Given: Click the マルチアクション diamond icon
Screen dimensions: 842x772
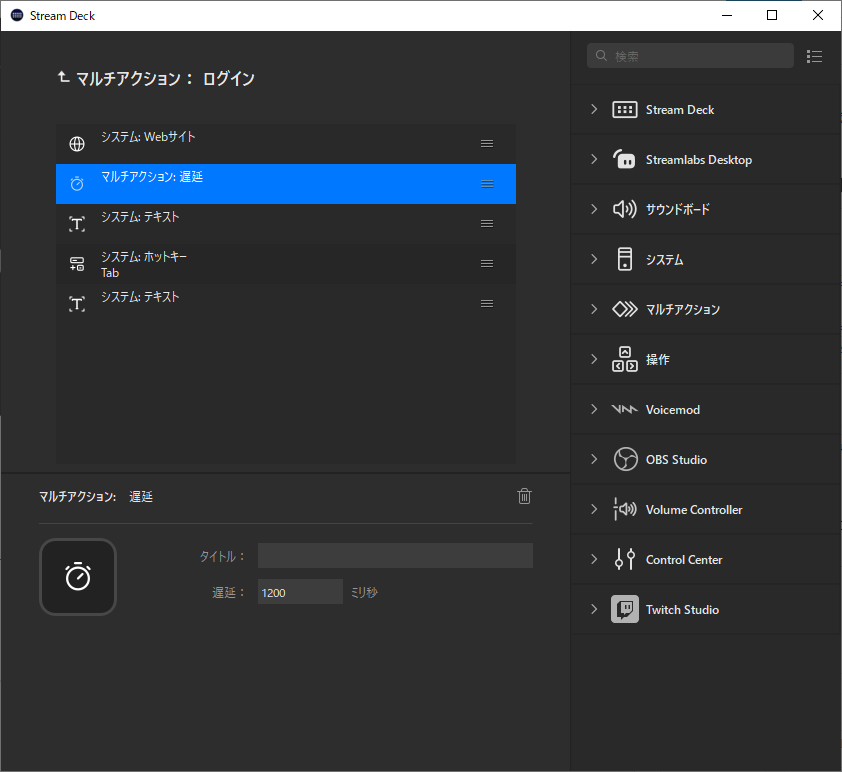Looking at the screenshot, I should click(625, 309).
